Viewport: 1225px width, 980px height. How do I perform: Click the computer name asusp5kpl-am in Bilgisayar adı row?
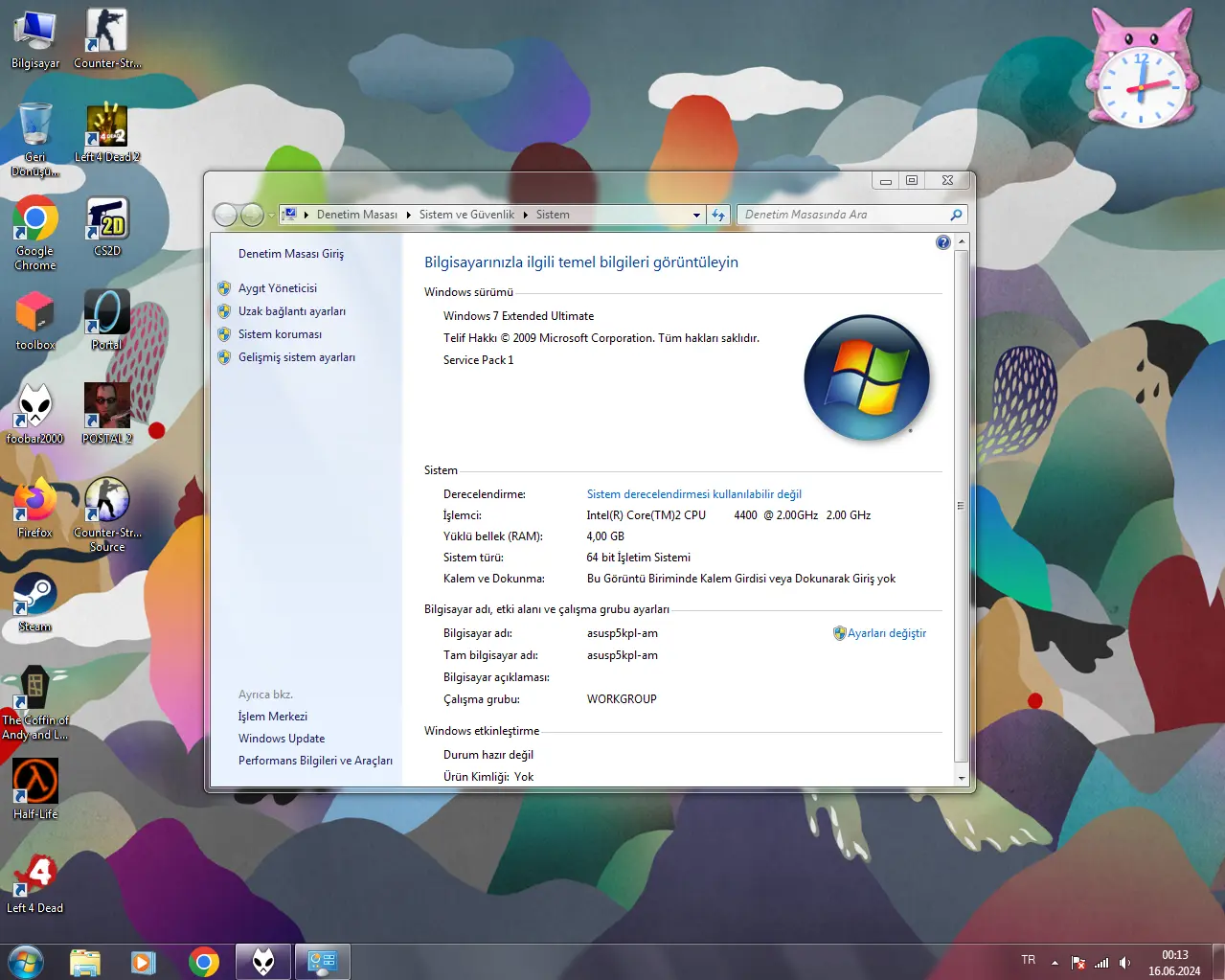click(623, 633)
